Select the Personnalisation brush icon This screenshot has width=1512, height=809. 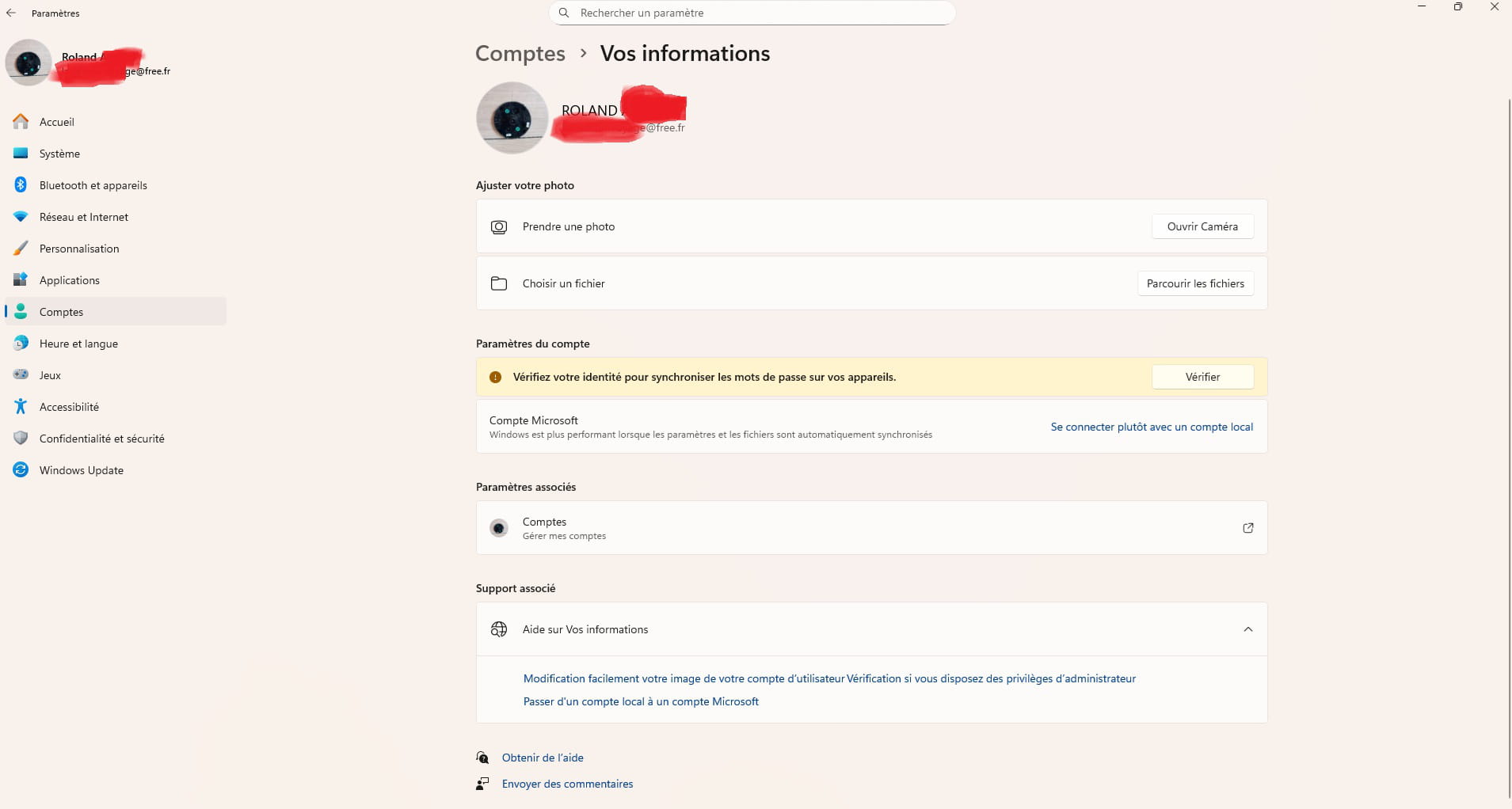pyautogui.click(x=21, y=248)
